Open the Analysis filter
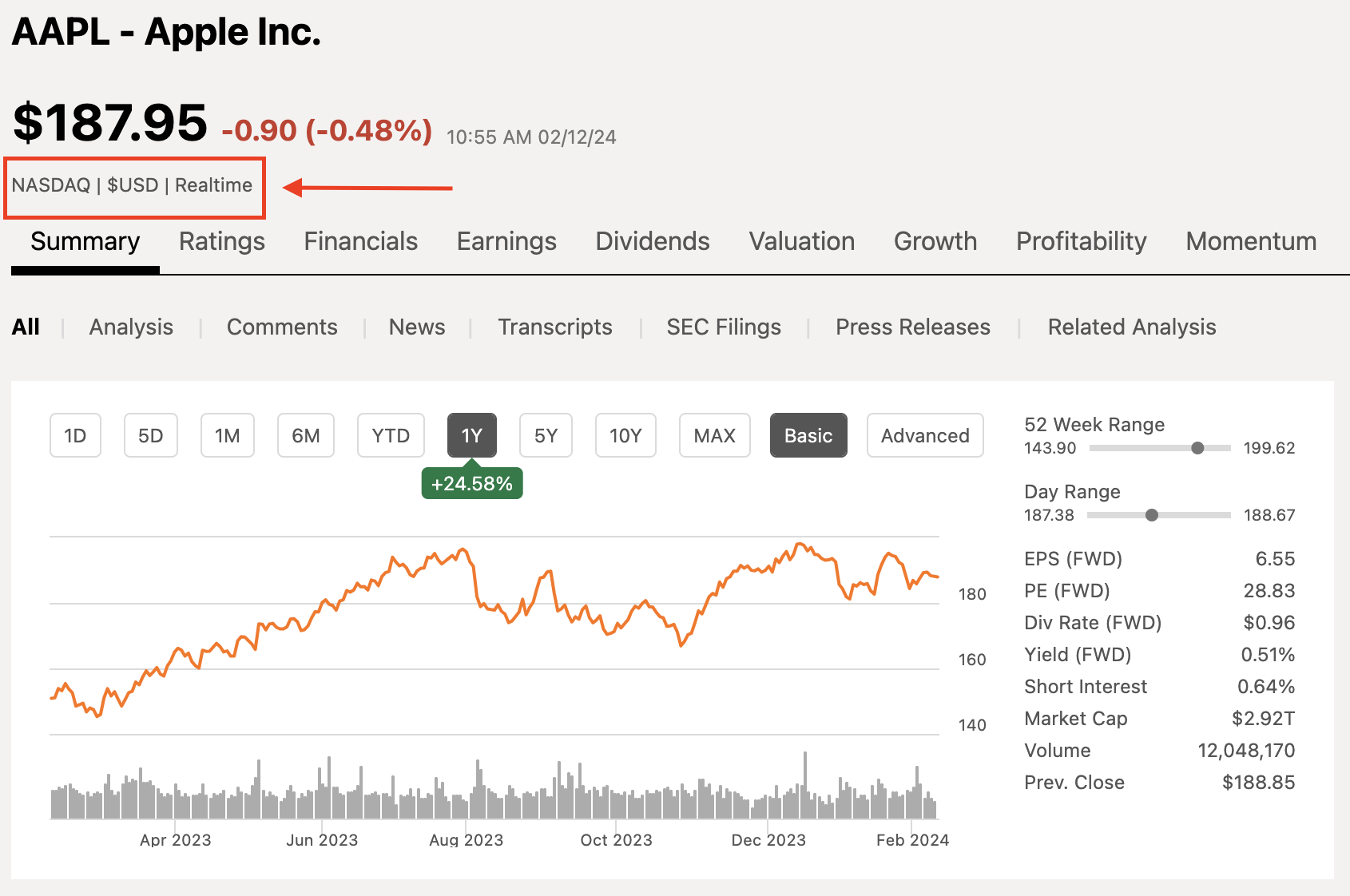This screenshot has width=1350, height=896. click(x=131, y=327)
